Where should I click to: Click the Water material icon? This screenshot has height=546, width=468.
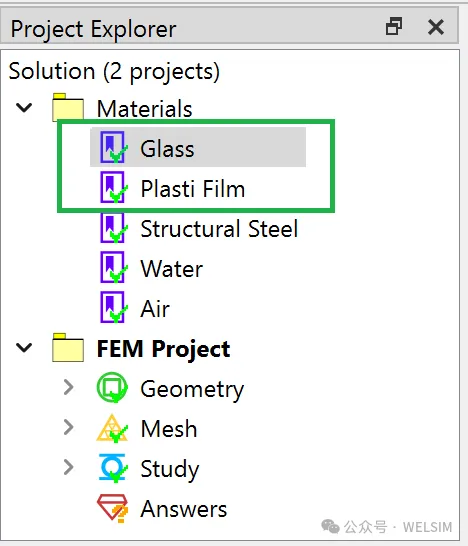tap(114, 267)
